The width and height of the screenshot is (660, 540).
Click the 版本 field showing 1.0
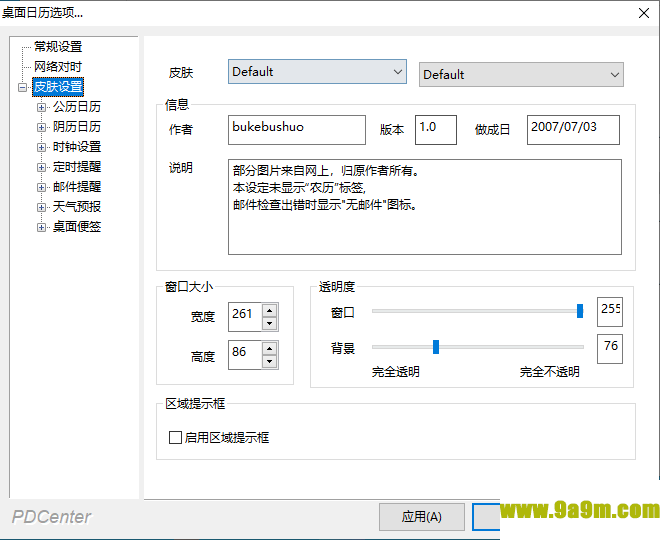(x=436, y=130)
